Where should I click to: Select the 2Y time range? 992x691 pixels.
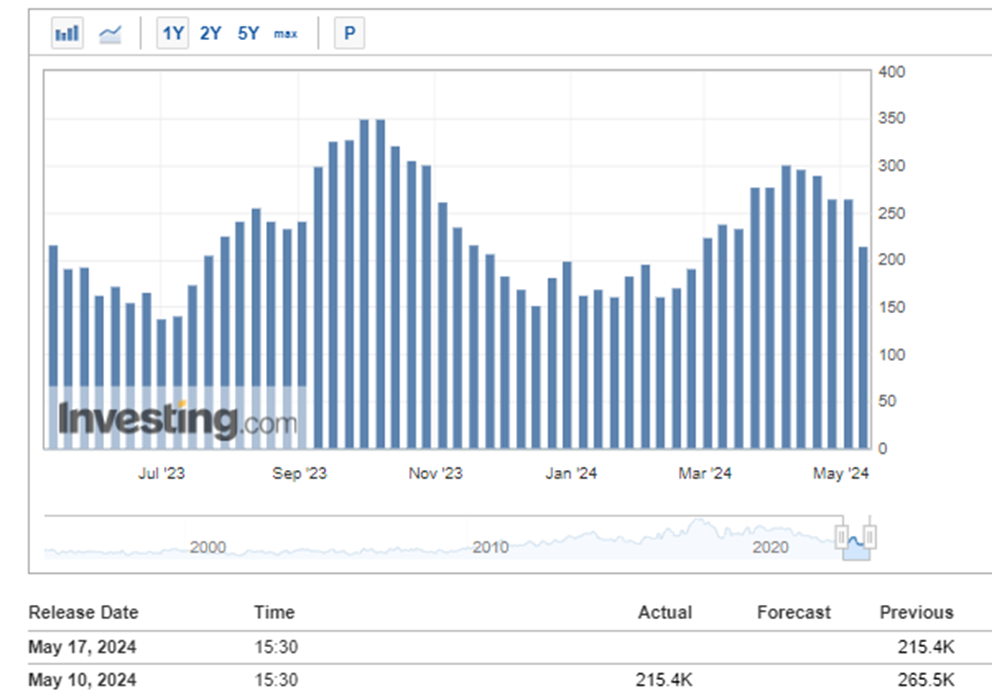(x=211, y=33)
